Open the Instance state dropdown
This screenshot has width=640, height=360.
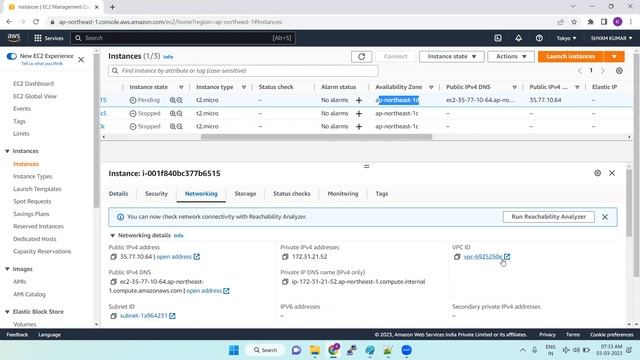[451, 56]
